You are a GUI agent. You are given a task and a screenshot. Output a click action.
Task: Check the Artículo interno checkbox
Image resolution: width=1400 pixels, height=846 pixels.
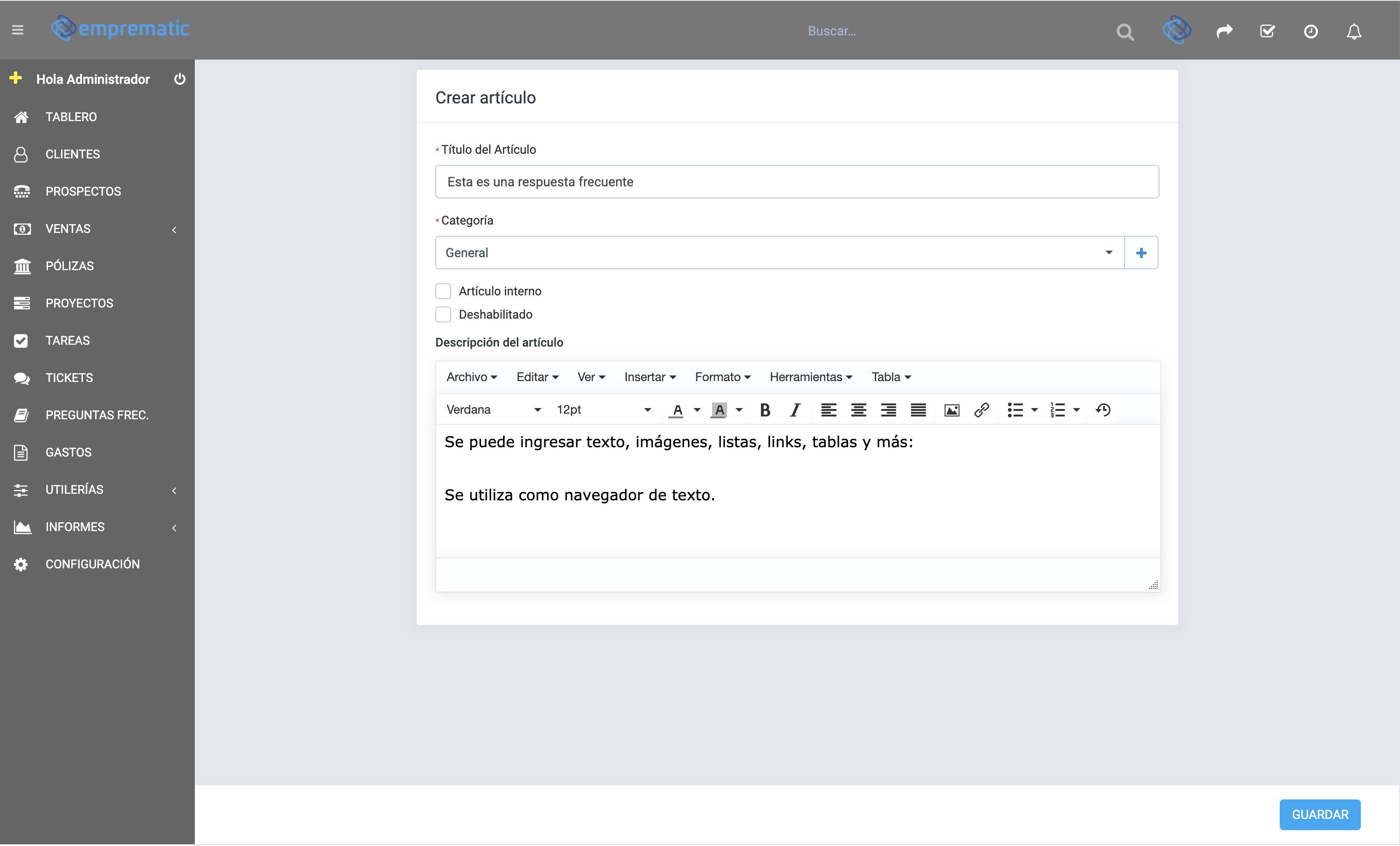[x=443, y=291]
